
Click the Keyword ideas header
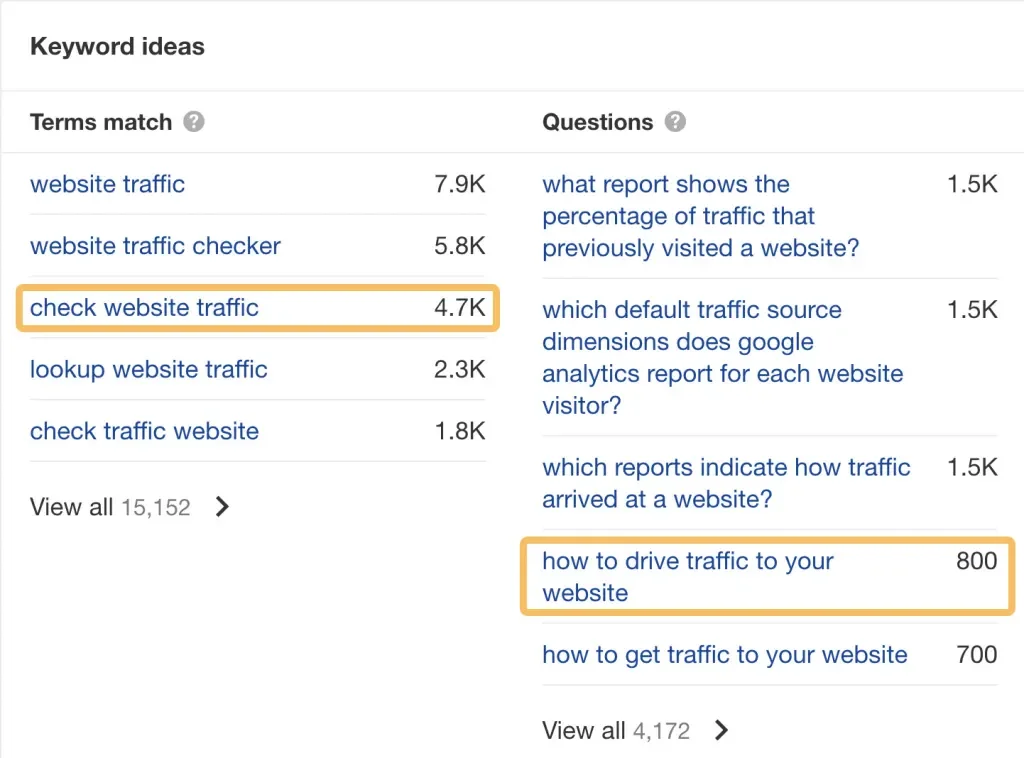(117, 46)
